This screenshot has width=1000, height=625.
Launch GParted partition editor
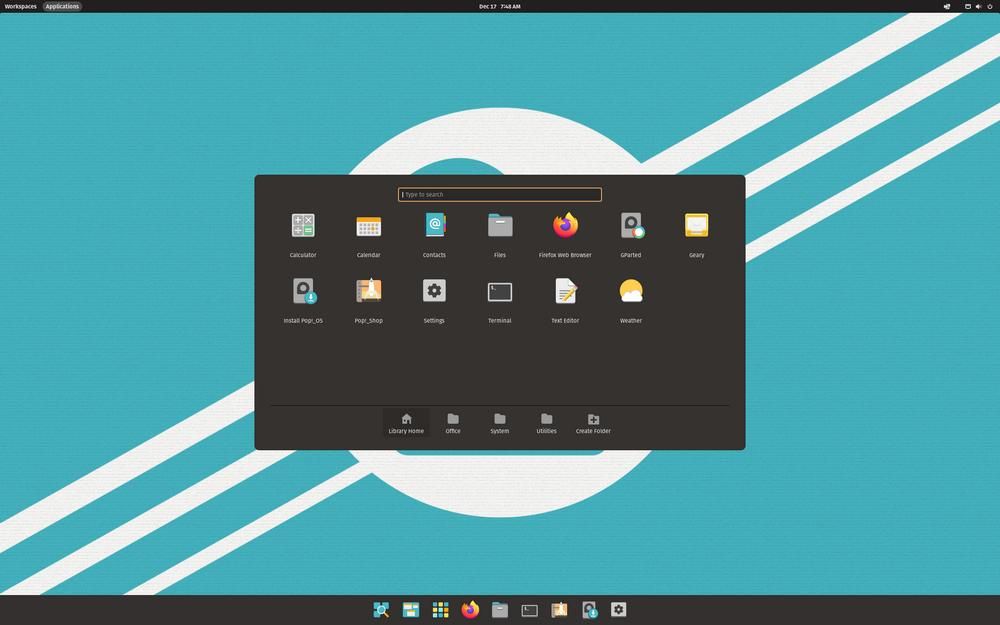click(631, 230)
